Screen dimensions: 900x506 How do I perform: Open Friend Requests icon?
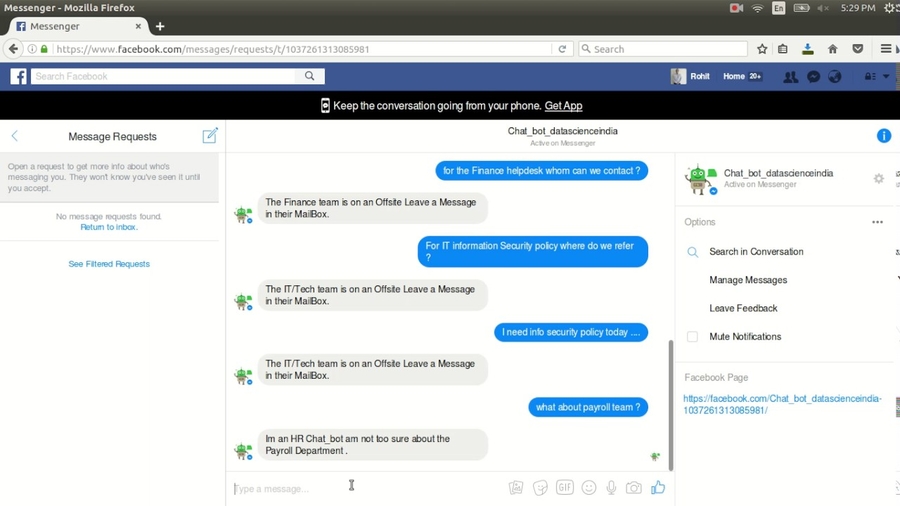pos(790,76)
